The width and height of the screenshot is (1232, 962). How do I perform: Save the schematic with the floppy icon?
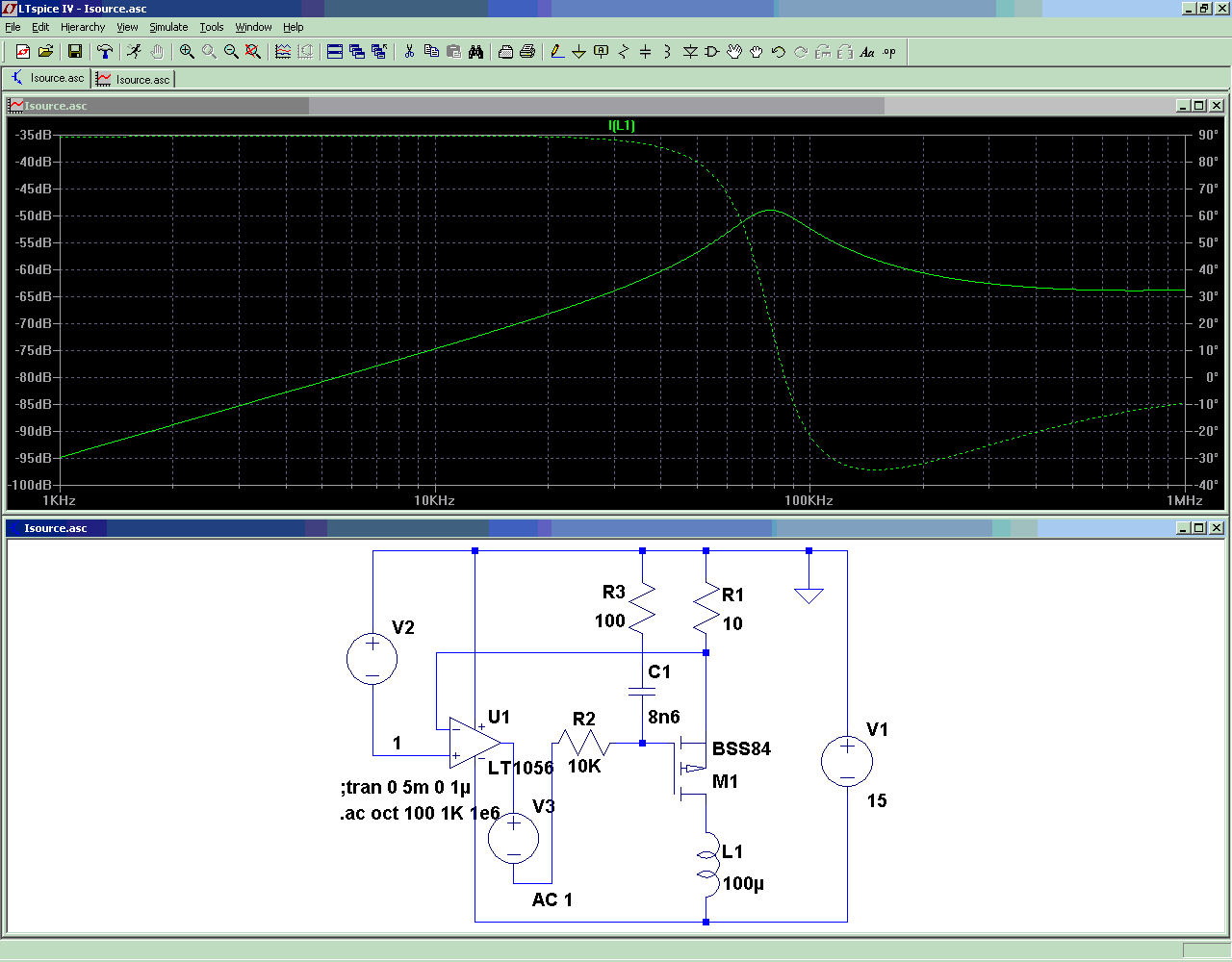(x=75, y=52)
